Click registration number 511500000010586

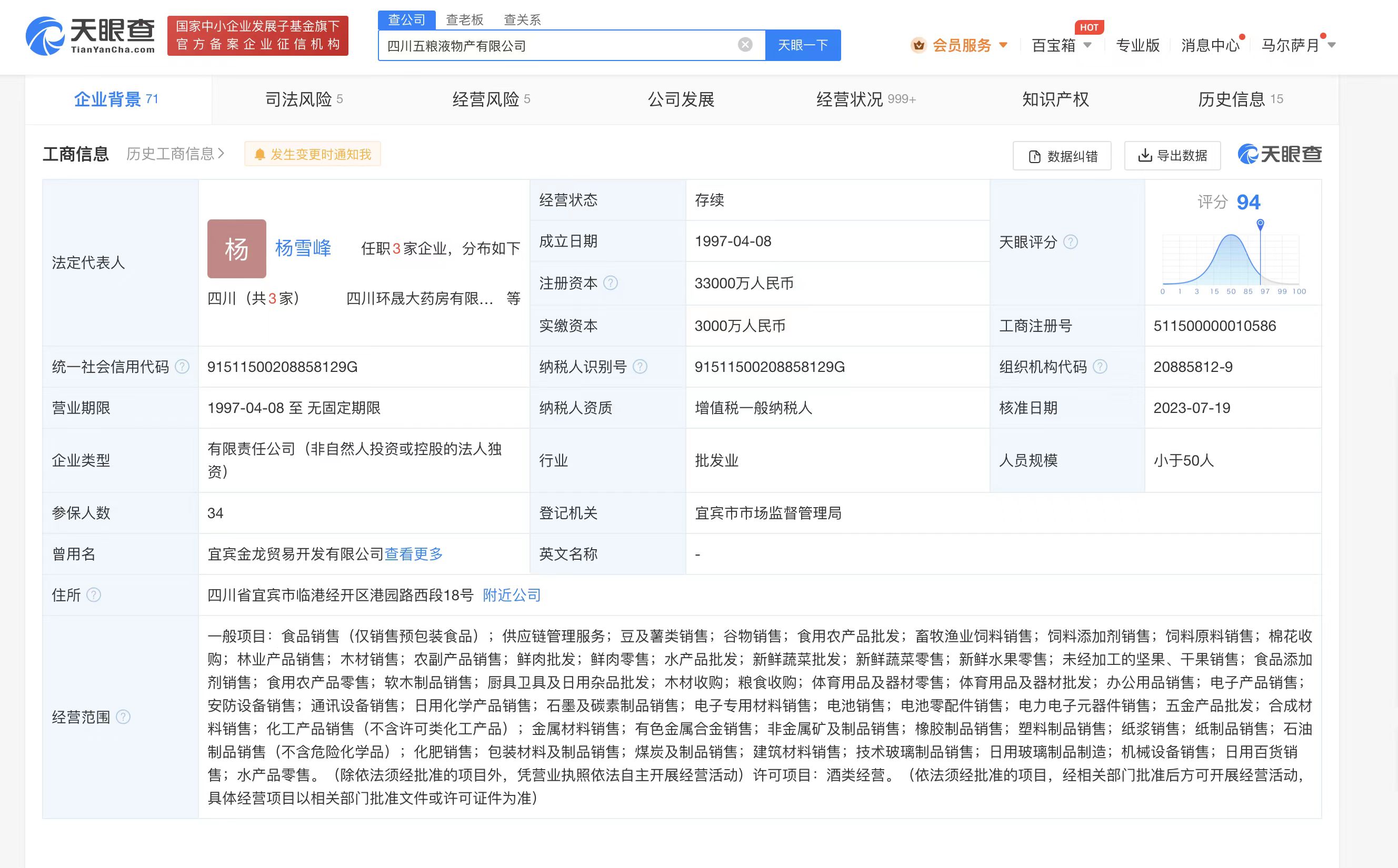click(x=1214, y=326)
